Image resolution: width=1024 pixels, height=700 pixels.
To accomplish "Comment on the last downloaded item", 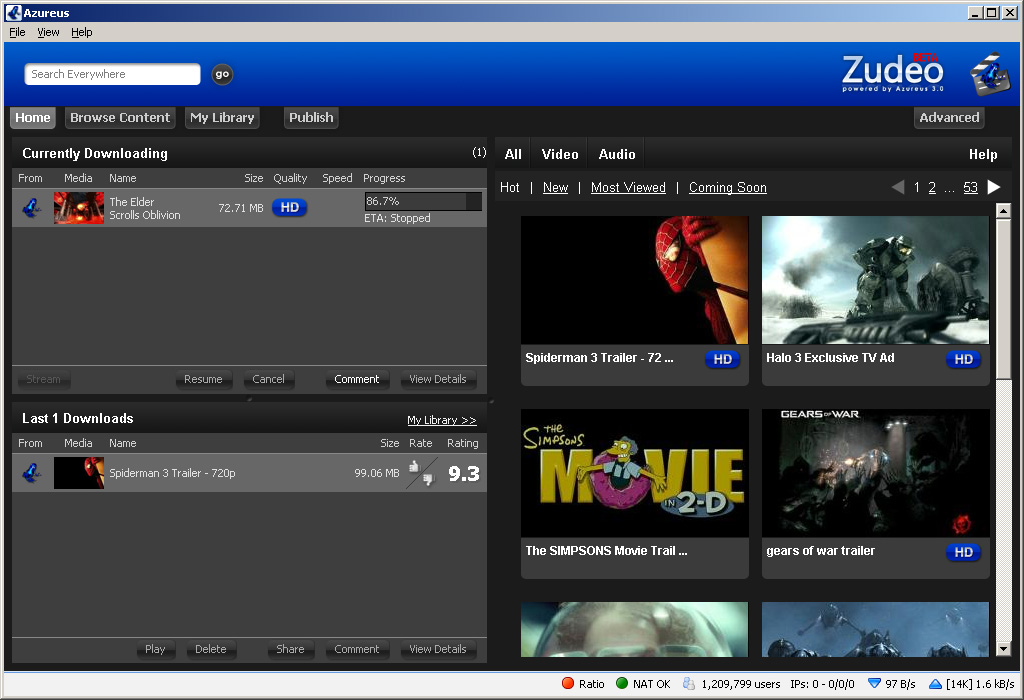I will point(357,649).
